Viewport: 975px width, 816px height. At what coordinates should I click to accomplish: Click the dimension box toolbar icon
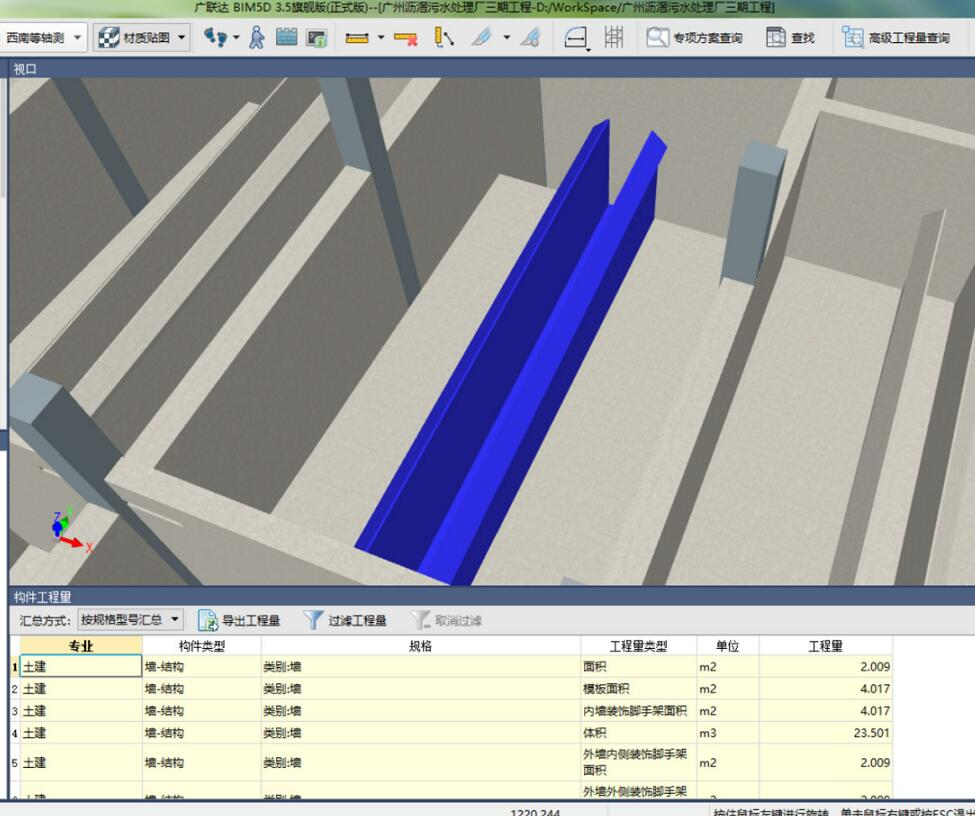tap(576, 38)
